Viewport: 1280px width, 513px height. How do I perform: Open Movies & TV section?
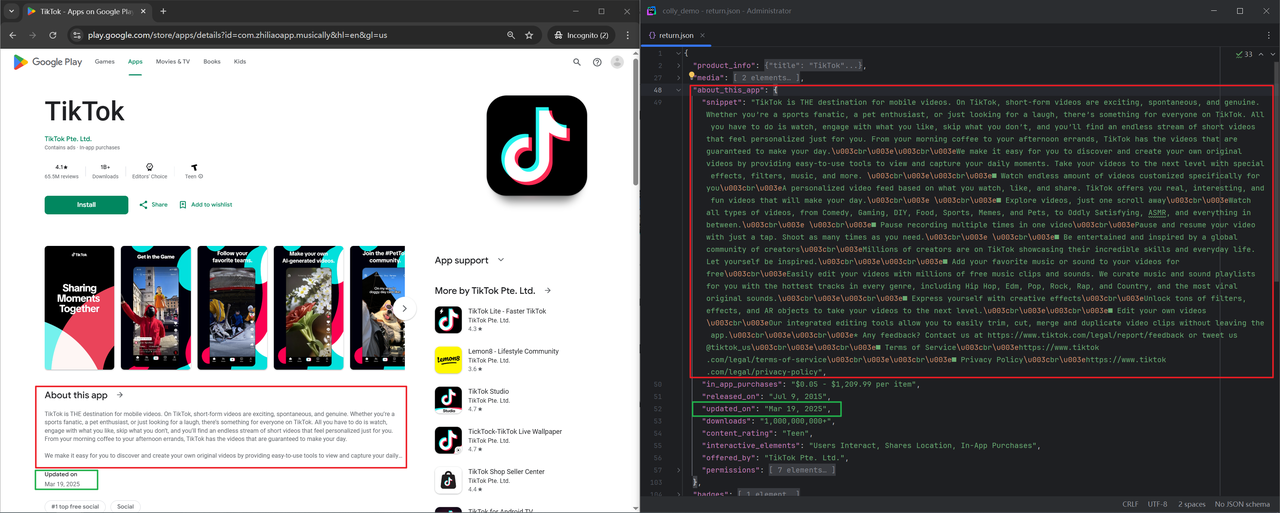[172, 62]
